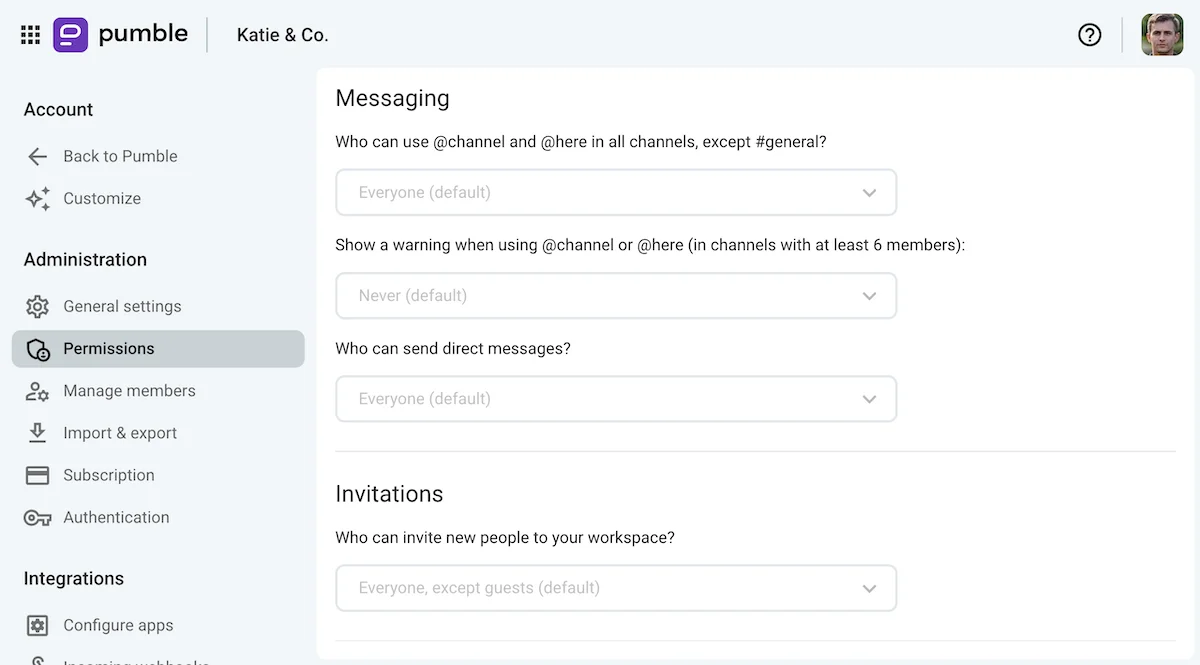Select General settings under Administration

[122, 306]
